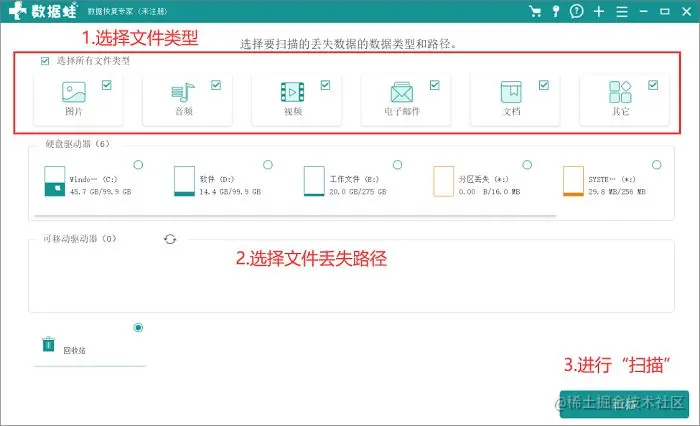Viewport: 700px width, 426px height.
Task: Minimize the window
Action: (x=643, y=11)
